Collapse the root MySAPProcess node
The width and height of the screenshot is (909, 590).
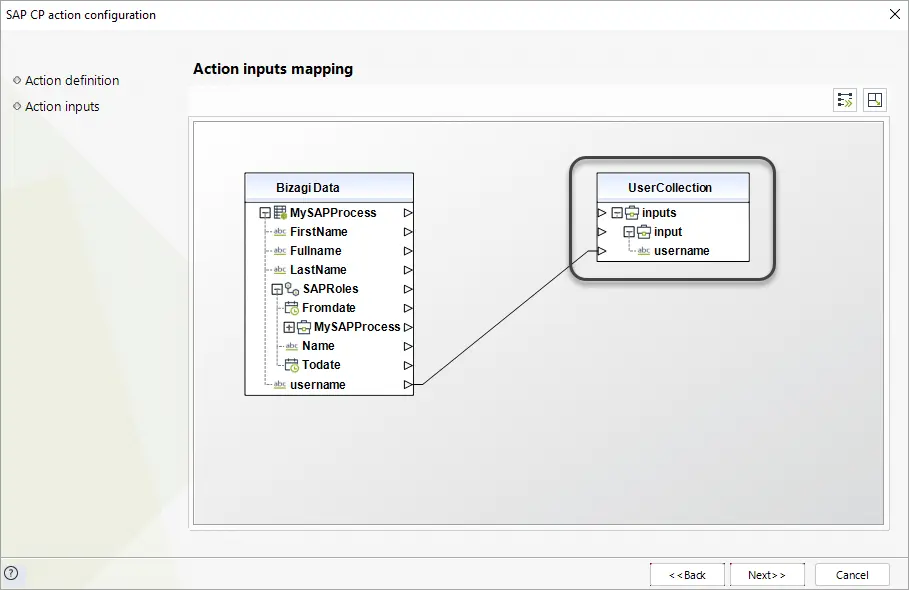point(265,213)
